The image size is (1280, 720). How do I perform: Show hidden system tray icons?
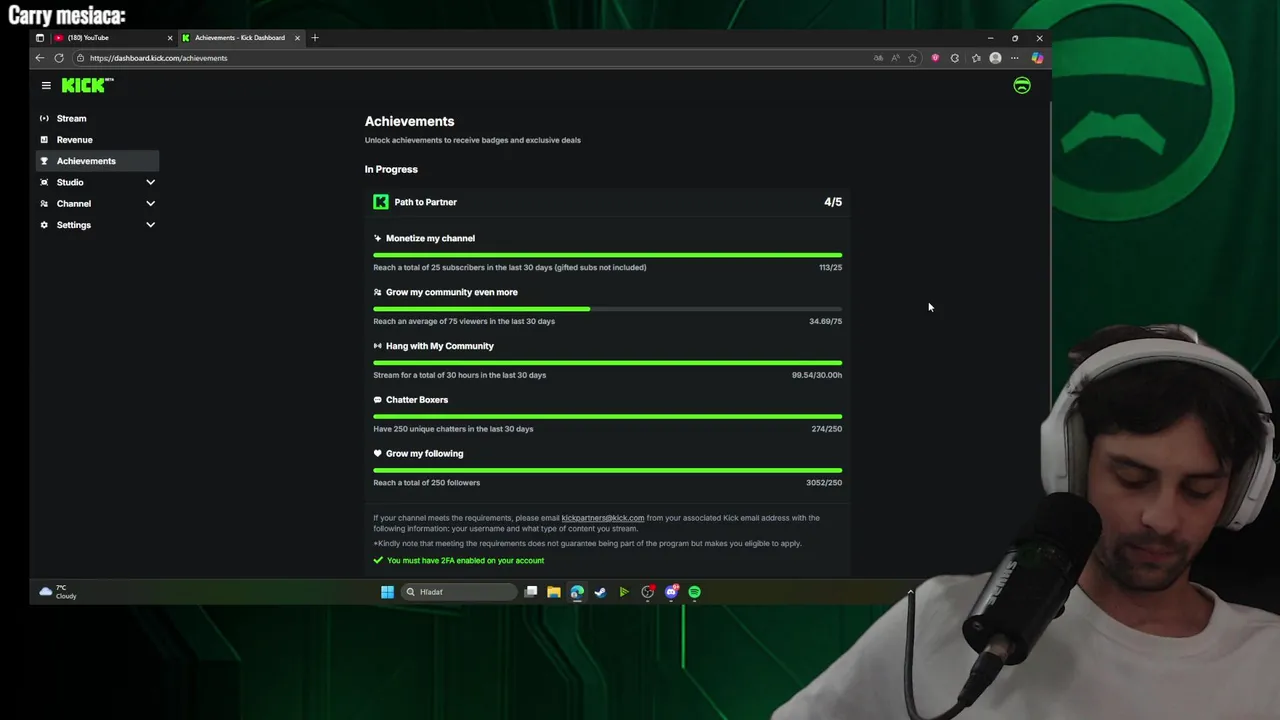[910, 592]
